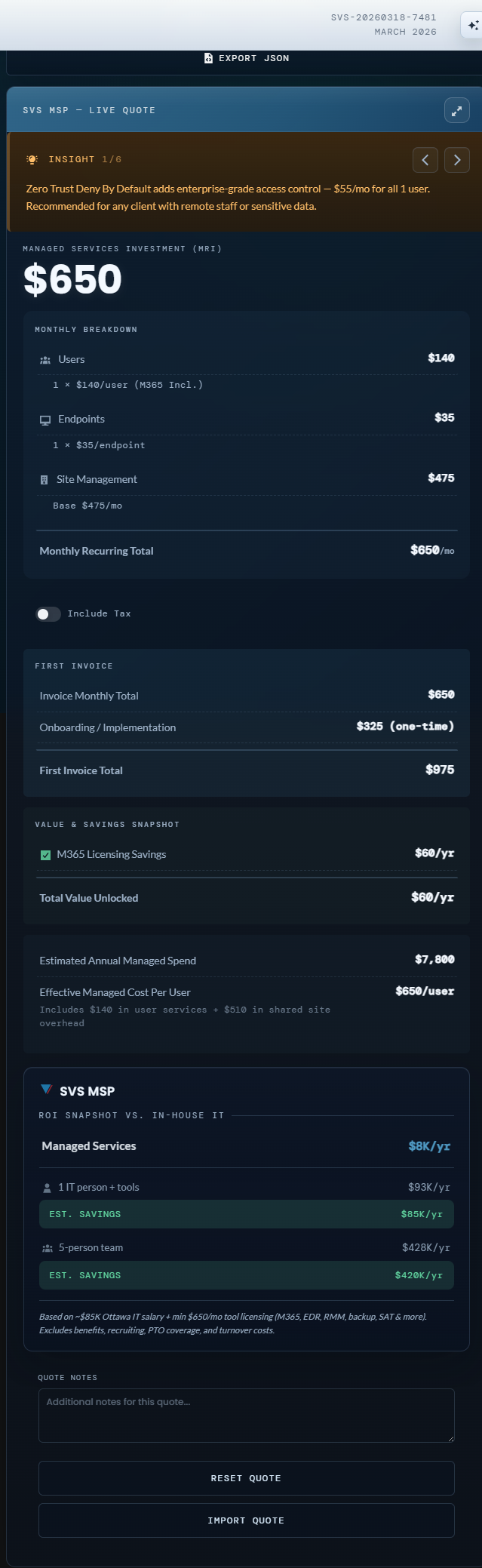The image size is (482, 1568).
Task: Click the 5-person team group icon
Action: click(x=47, y=1248)
